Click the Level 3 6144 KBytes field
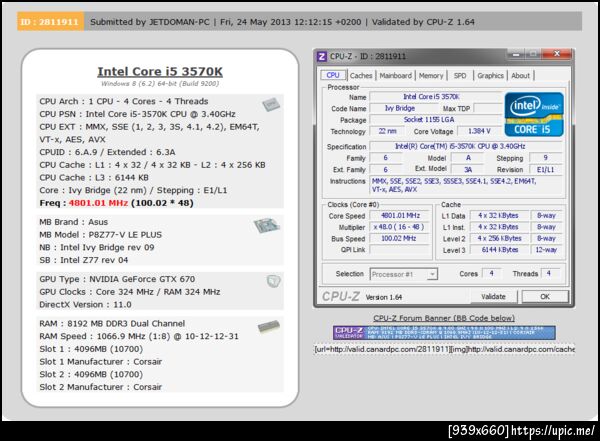 pyautogui.click(x=500, y=250)
